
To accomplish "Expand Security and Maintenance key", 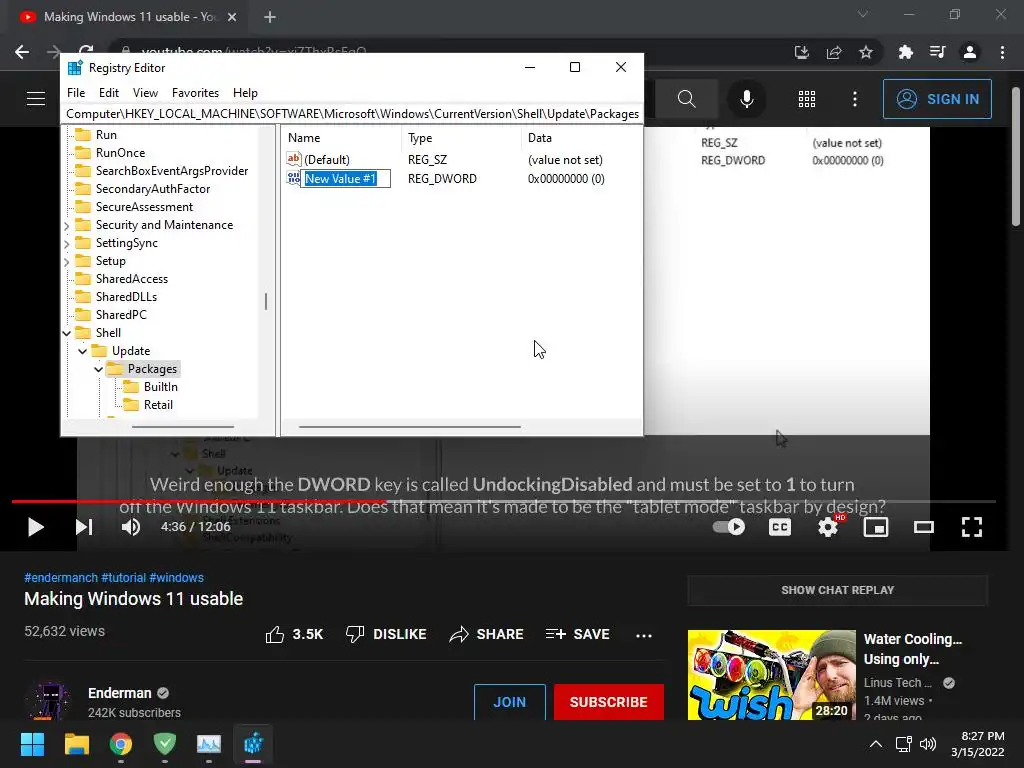I will [x=67, y=225].
